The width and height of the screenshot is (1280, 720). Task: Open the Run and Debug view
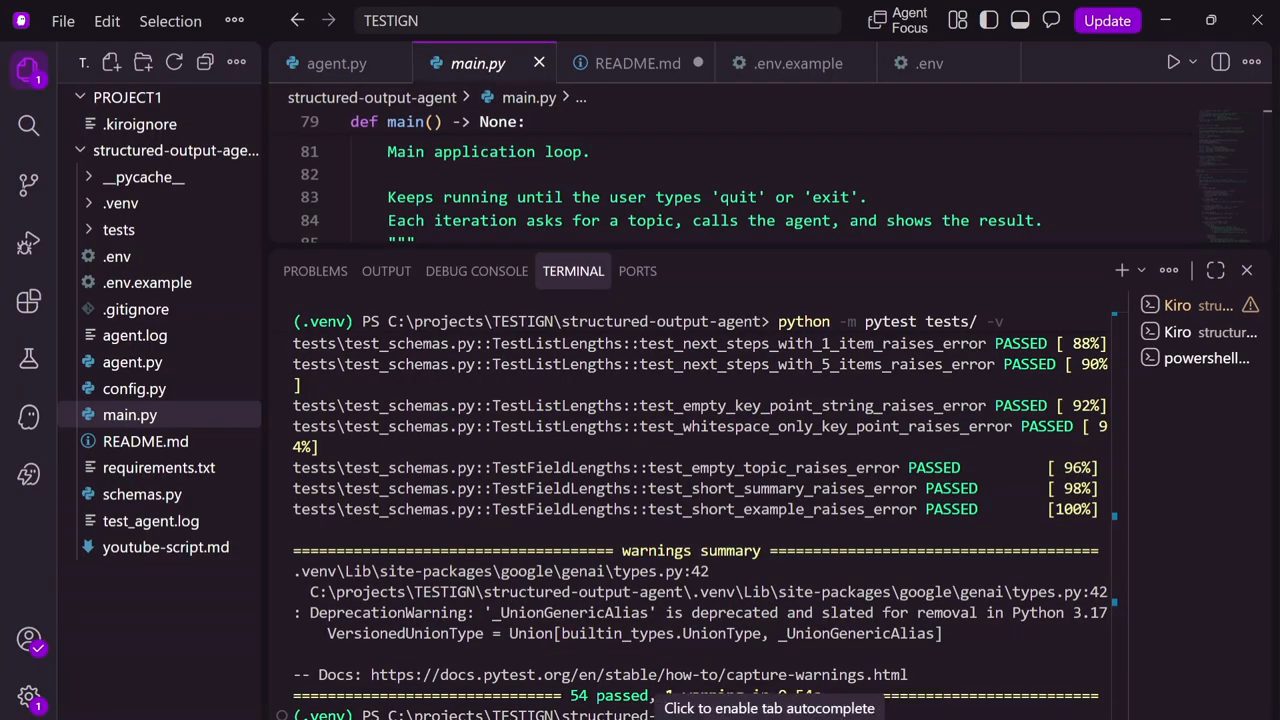[28, 243]
